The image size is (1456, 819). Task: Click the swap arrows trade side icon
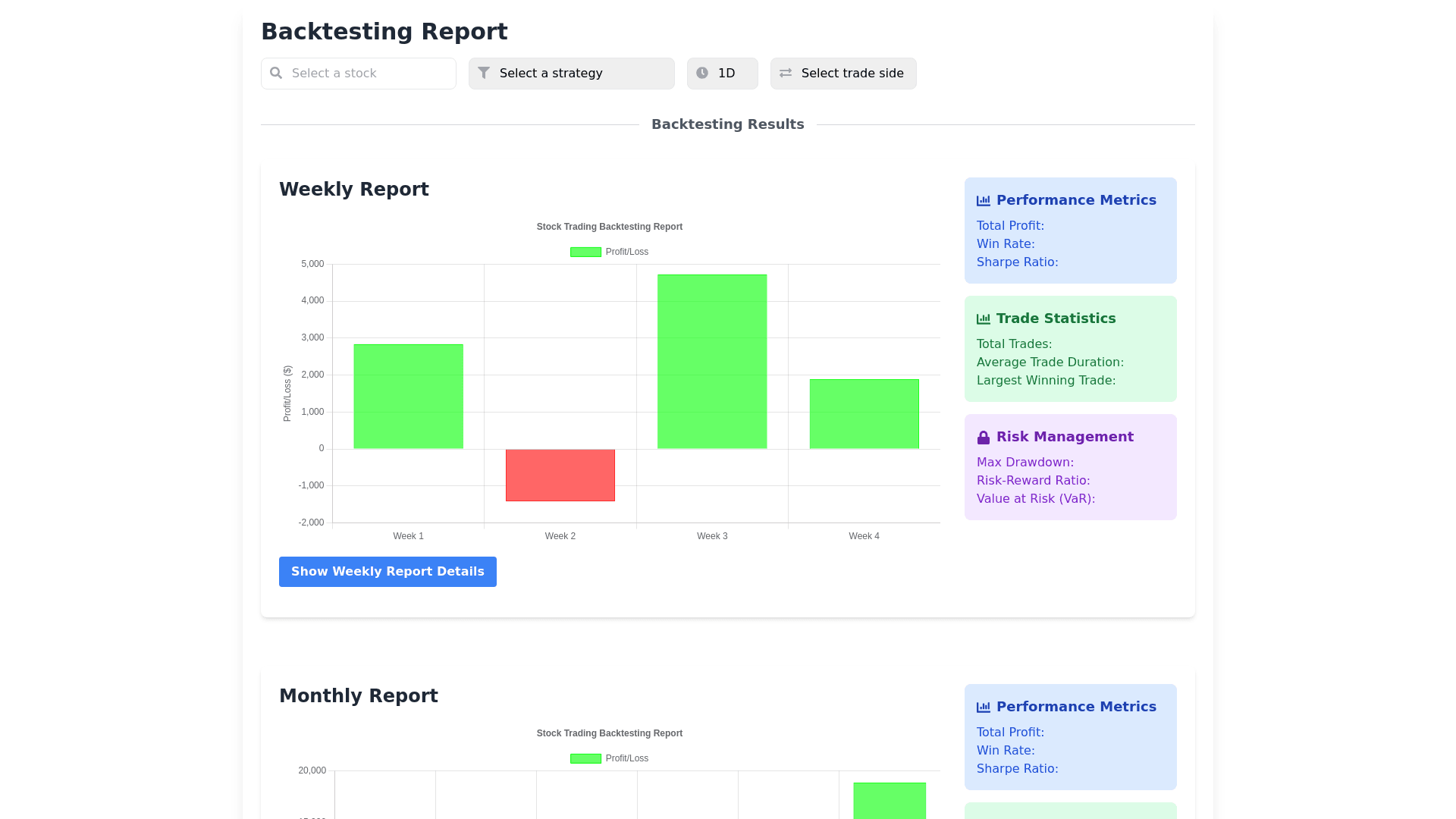click(x=786, y=73)
